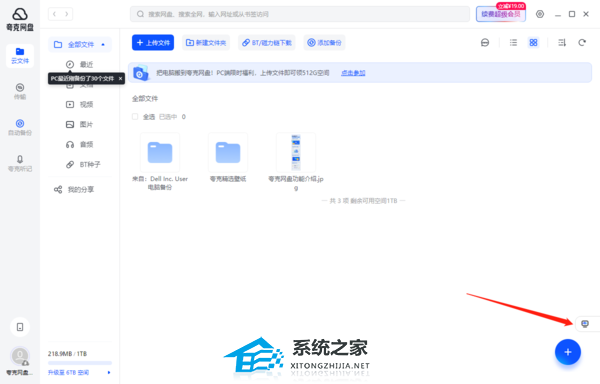Collapse the All Files caret arrow

(x=103, y=44)
